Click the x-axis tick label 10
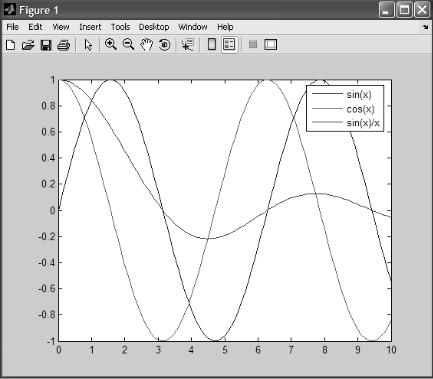 (x=391, y=350)
